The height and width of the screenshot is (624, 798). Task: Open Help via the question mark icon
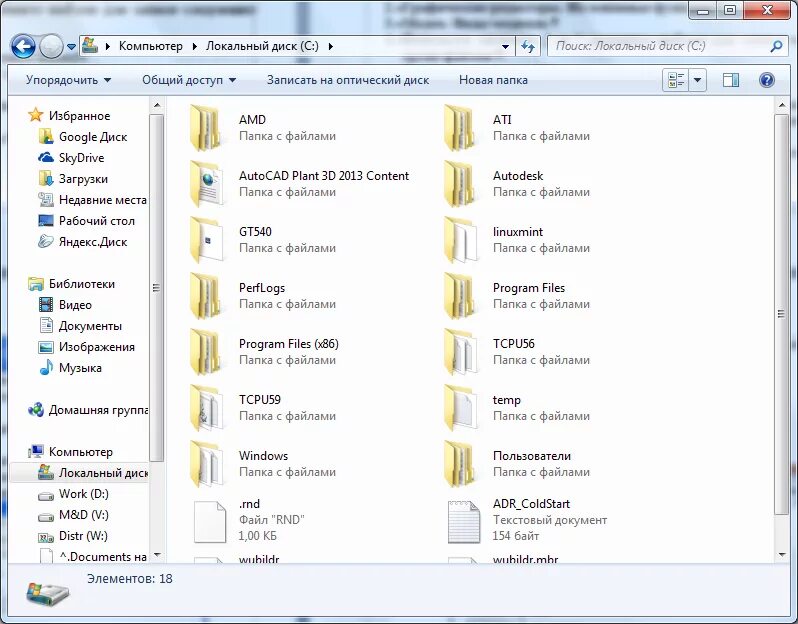(x=767, y=80)
